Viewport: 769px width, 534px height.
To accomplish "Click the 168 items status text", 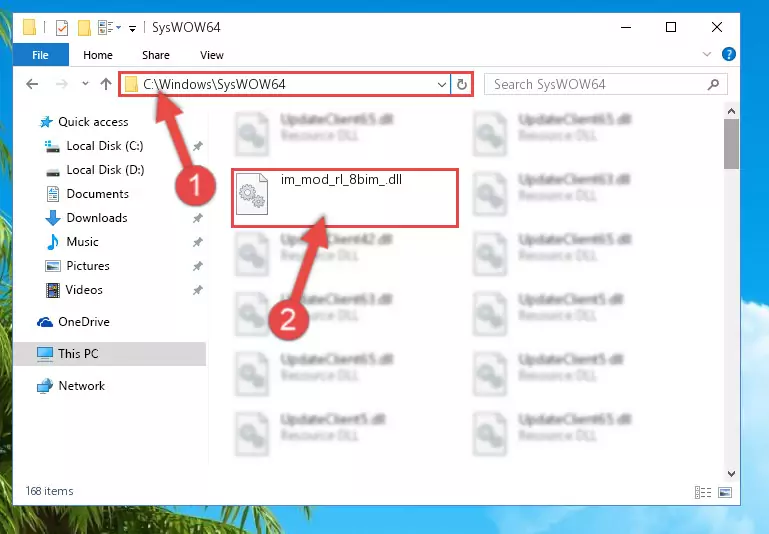I will click(x=50, y=491).
